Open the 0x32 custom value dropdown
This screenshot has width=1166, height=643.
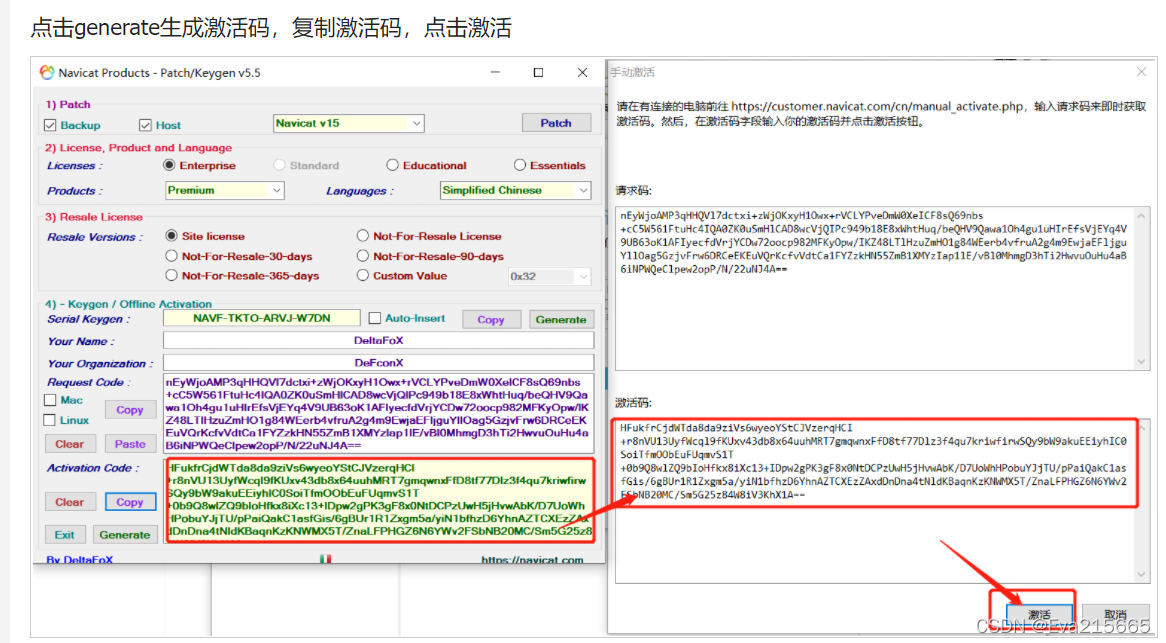(x=550, y=276)
